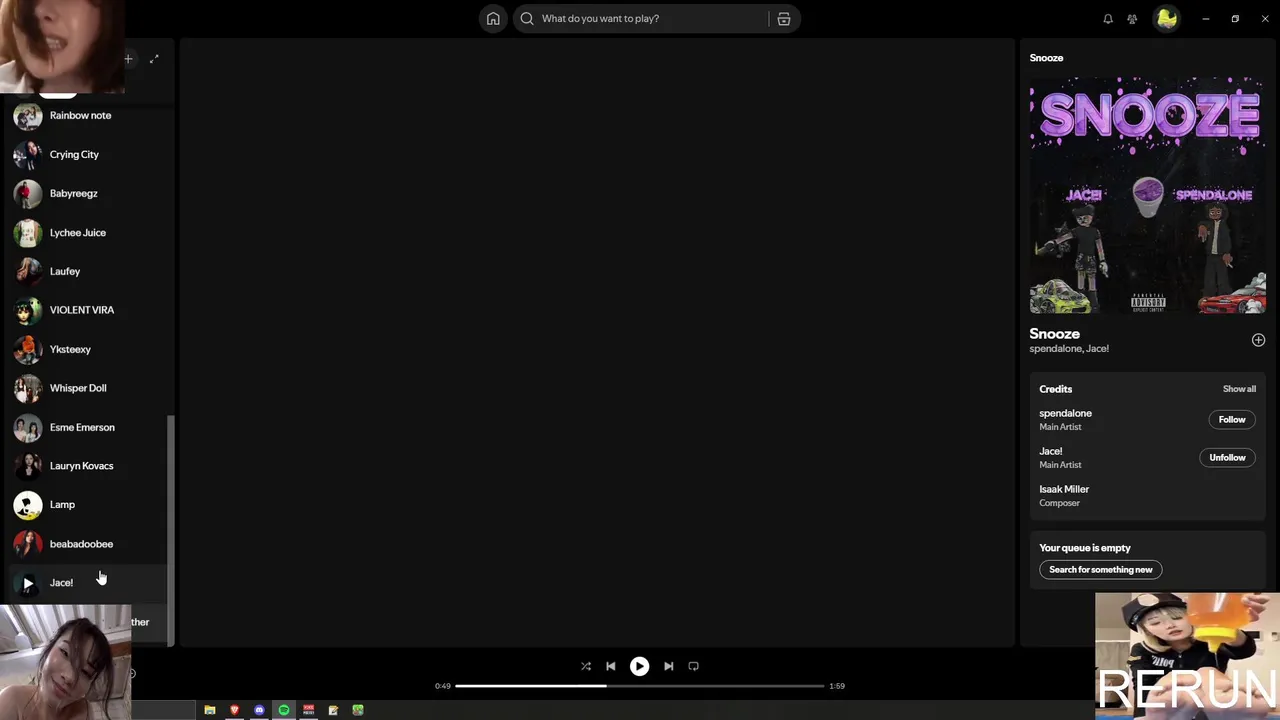Unfollow Jace!
This screenshot has width=1280, height=720.
(1227, 458)
